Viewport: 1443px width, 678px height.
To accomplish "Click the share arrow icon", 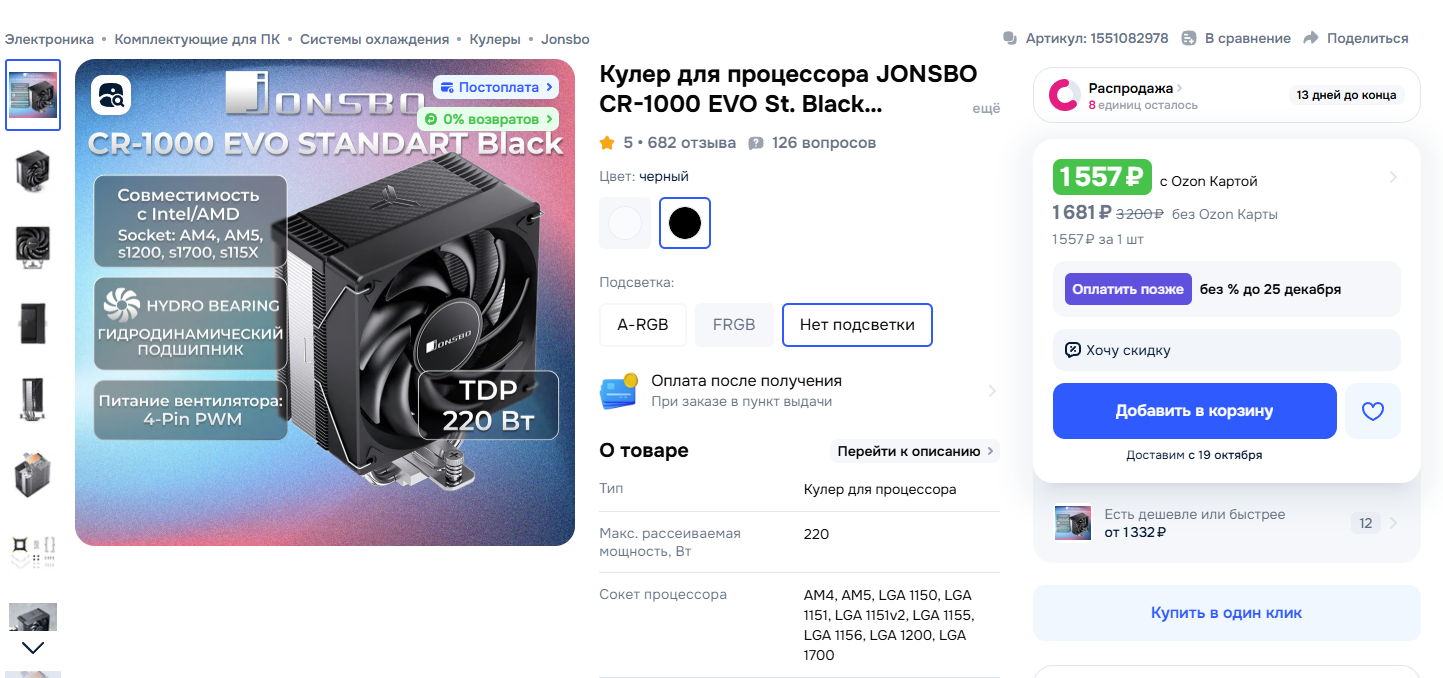I will pos(1311,39).
